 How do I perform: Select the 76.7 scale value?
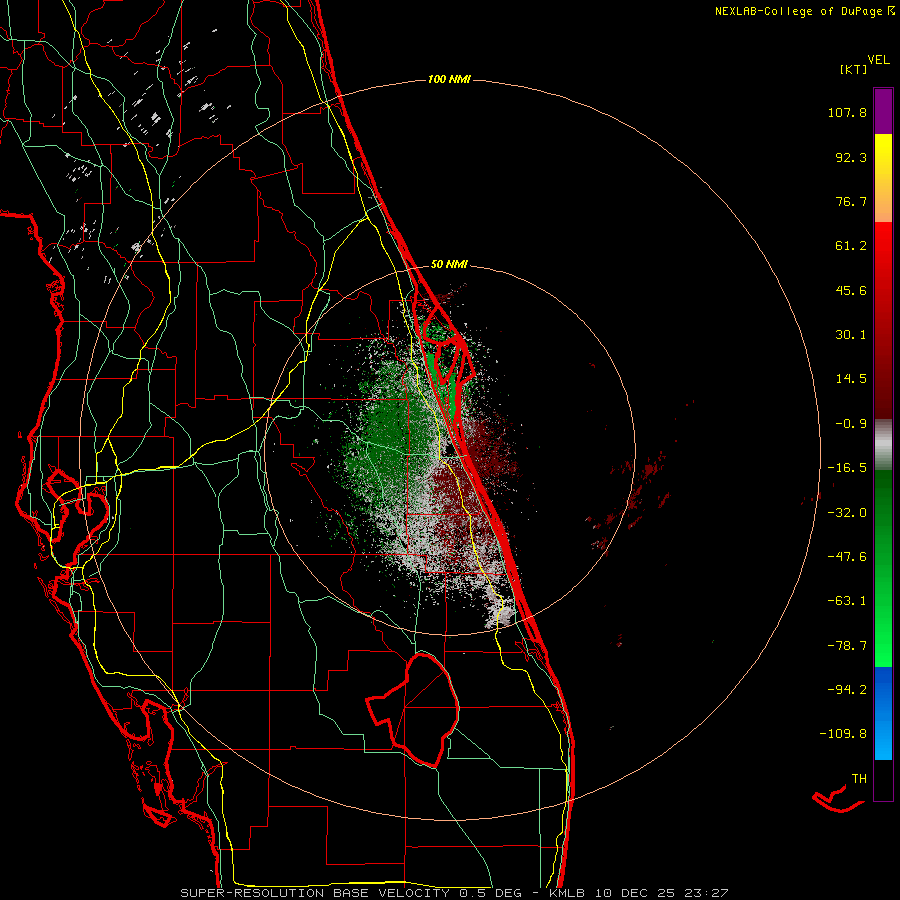(851, 201)
